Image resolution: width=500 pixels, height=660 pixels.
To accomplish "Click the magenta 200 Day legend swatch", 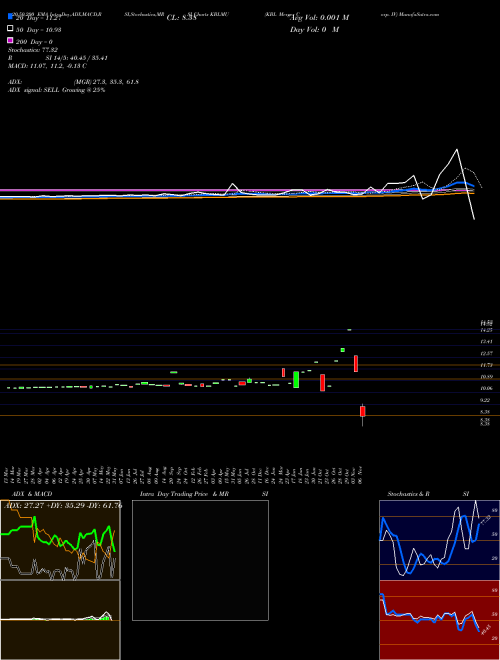I will click(10, 40).
